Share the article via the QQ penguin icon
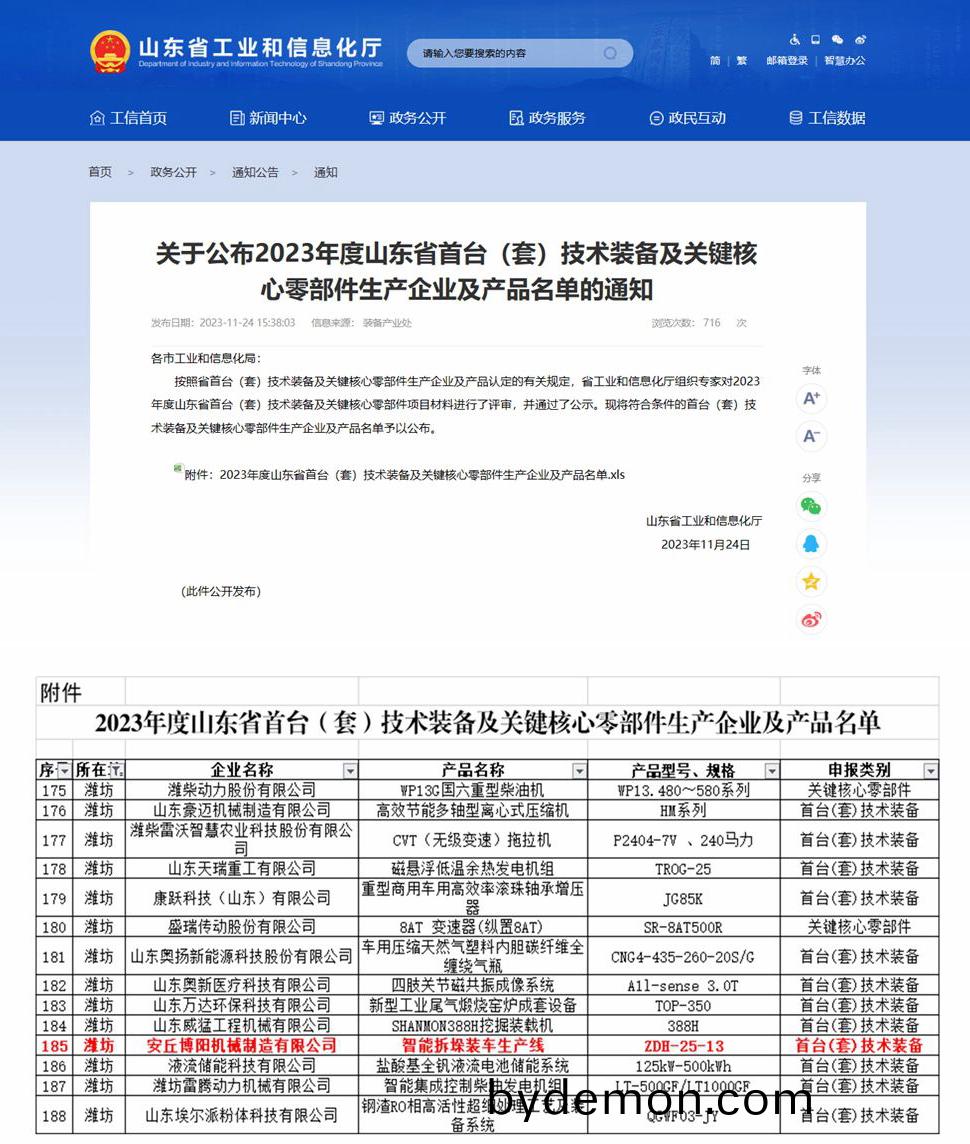 click(811, 543)
